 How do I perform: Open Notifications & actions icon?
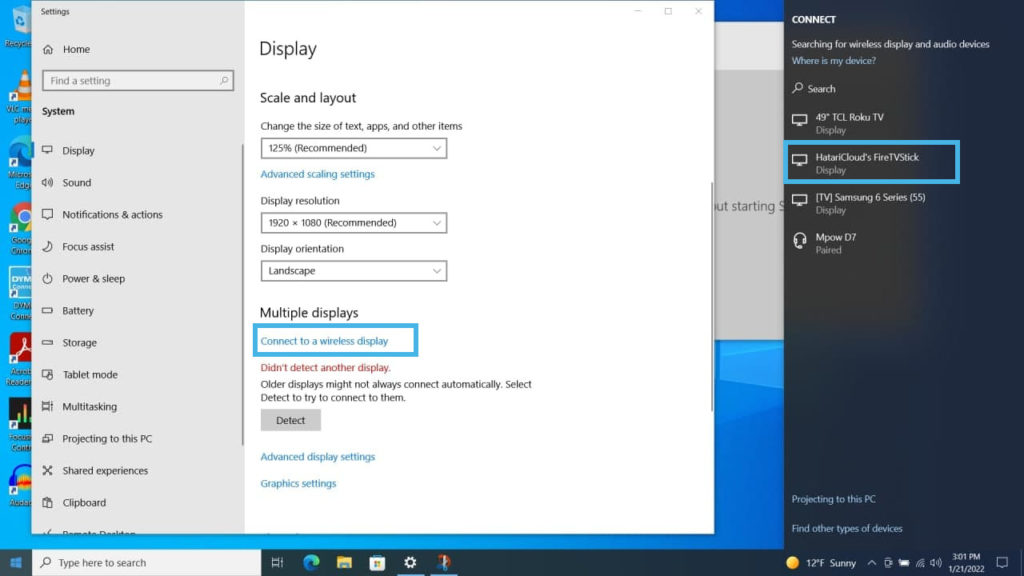pos(48,214)
